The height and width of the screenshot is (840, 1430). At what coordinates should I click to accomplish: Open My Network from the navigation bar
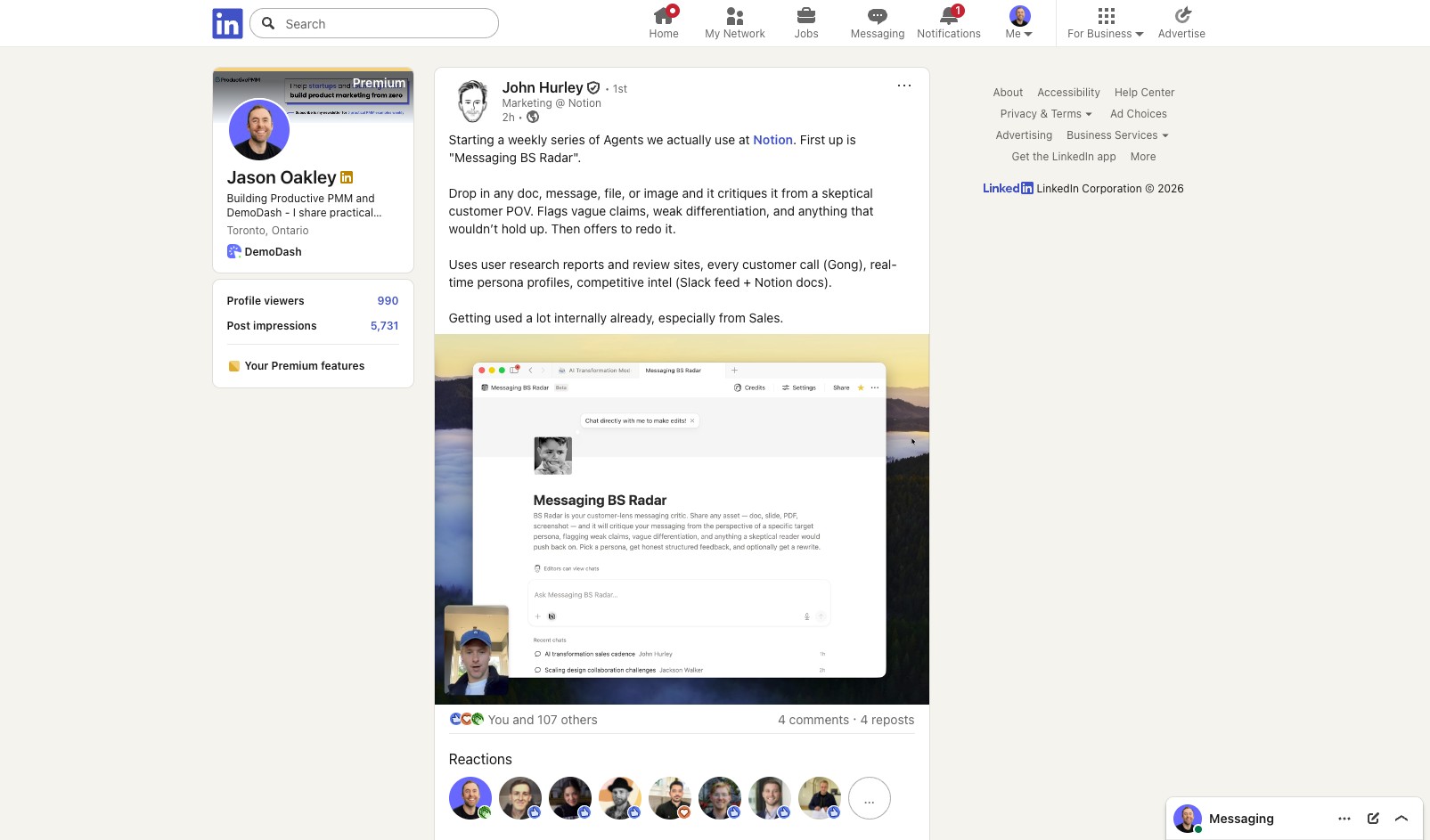coord(735,23)
